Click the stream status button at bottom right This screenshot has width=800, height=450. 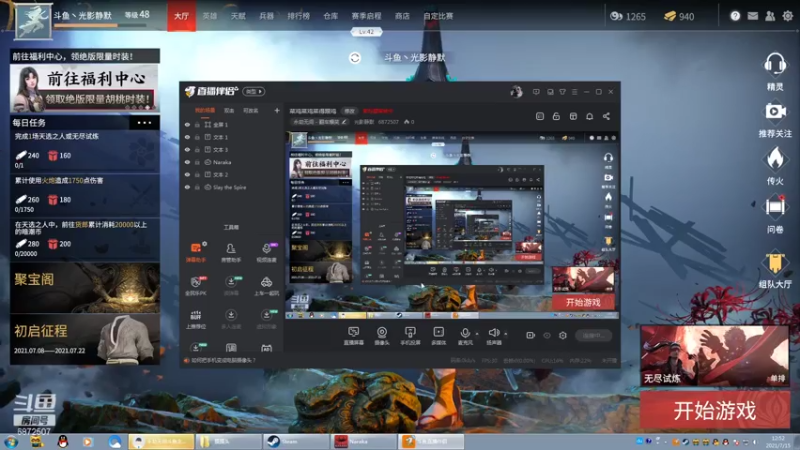click(593, 335)
